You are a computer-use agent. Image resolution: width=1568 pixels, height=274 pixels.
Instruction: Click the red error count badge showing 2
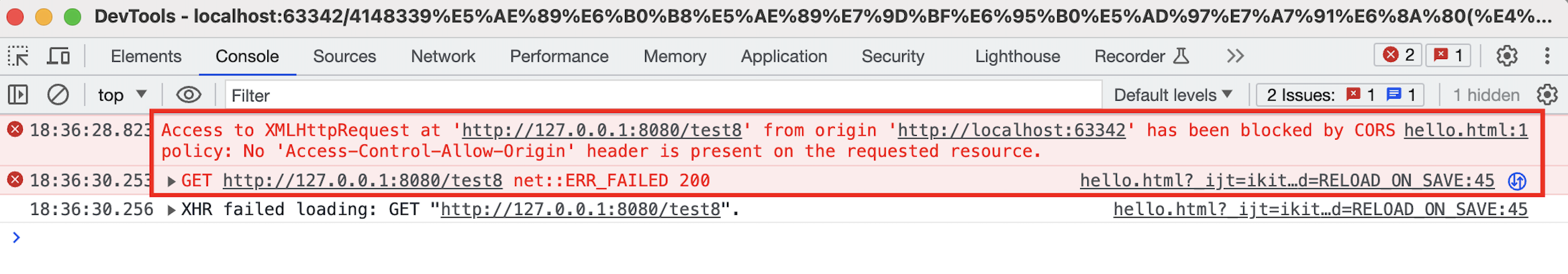(1399, 56)
